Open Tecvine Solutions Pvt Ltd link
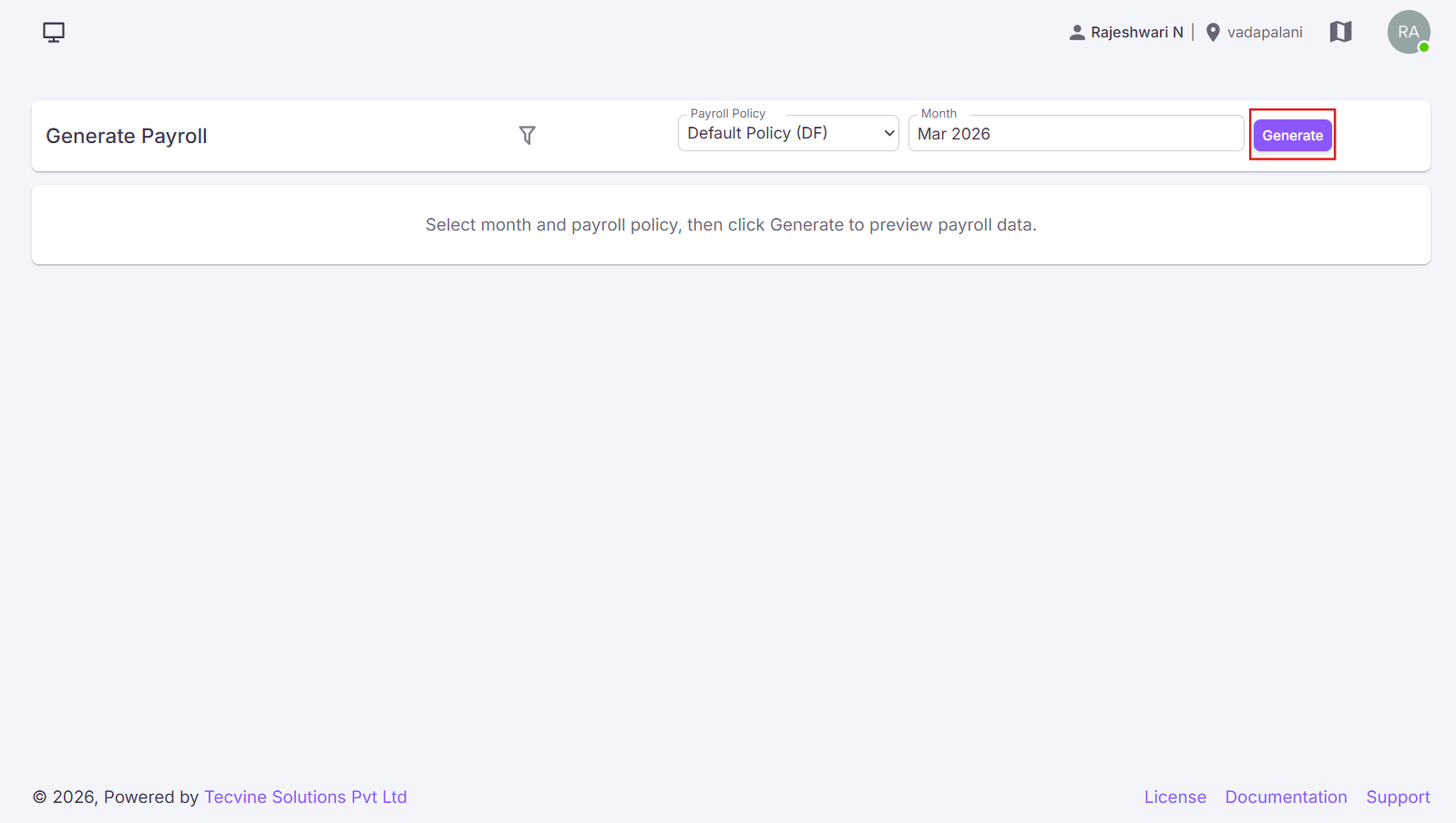The image size is (1456, 823). [305, 797]
